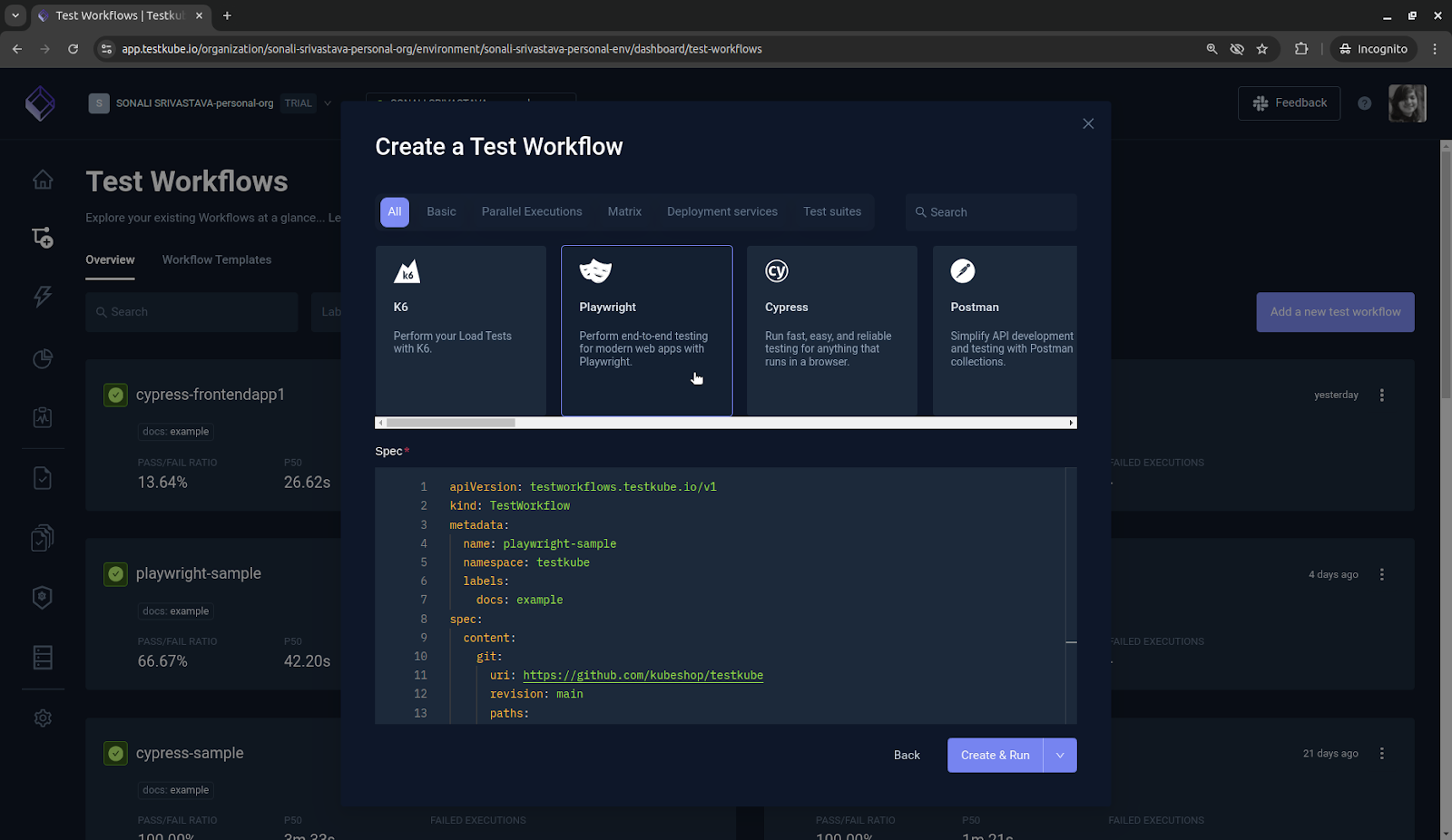Open the Chrome three-dot menu
Viewport: 1452px width, 840px height.
(x=1435, y=49)
